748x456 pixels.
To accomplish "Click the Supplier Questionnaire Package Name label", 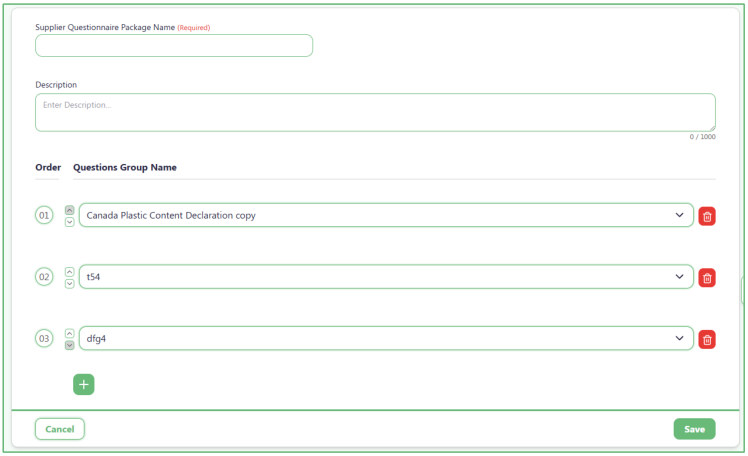I will point(105,27).
